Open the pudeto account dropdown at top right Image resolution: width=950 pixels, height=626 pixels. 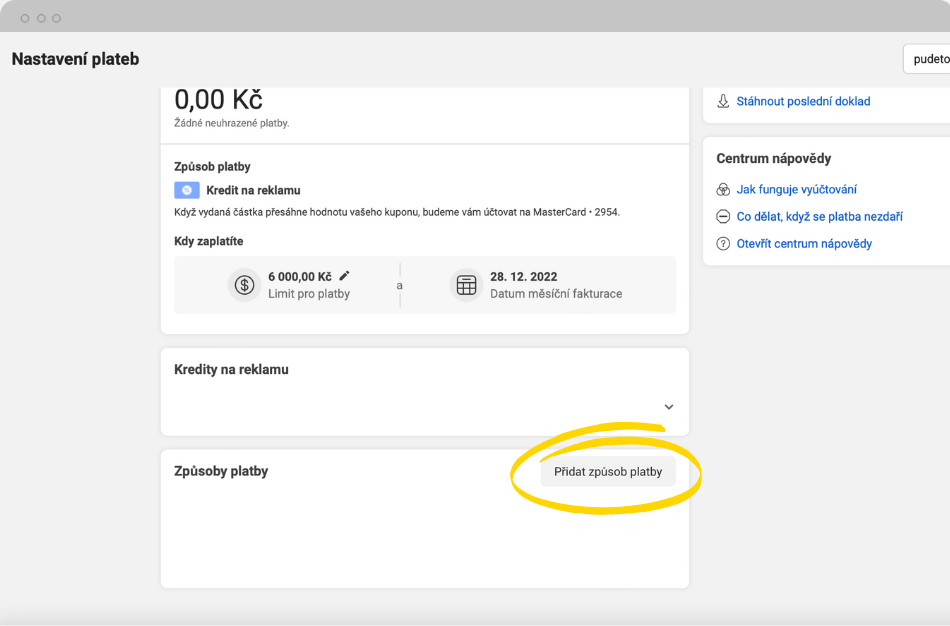927,59
